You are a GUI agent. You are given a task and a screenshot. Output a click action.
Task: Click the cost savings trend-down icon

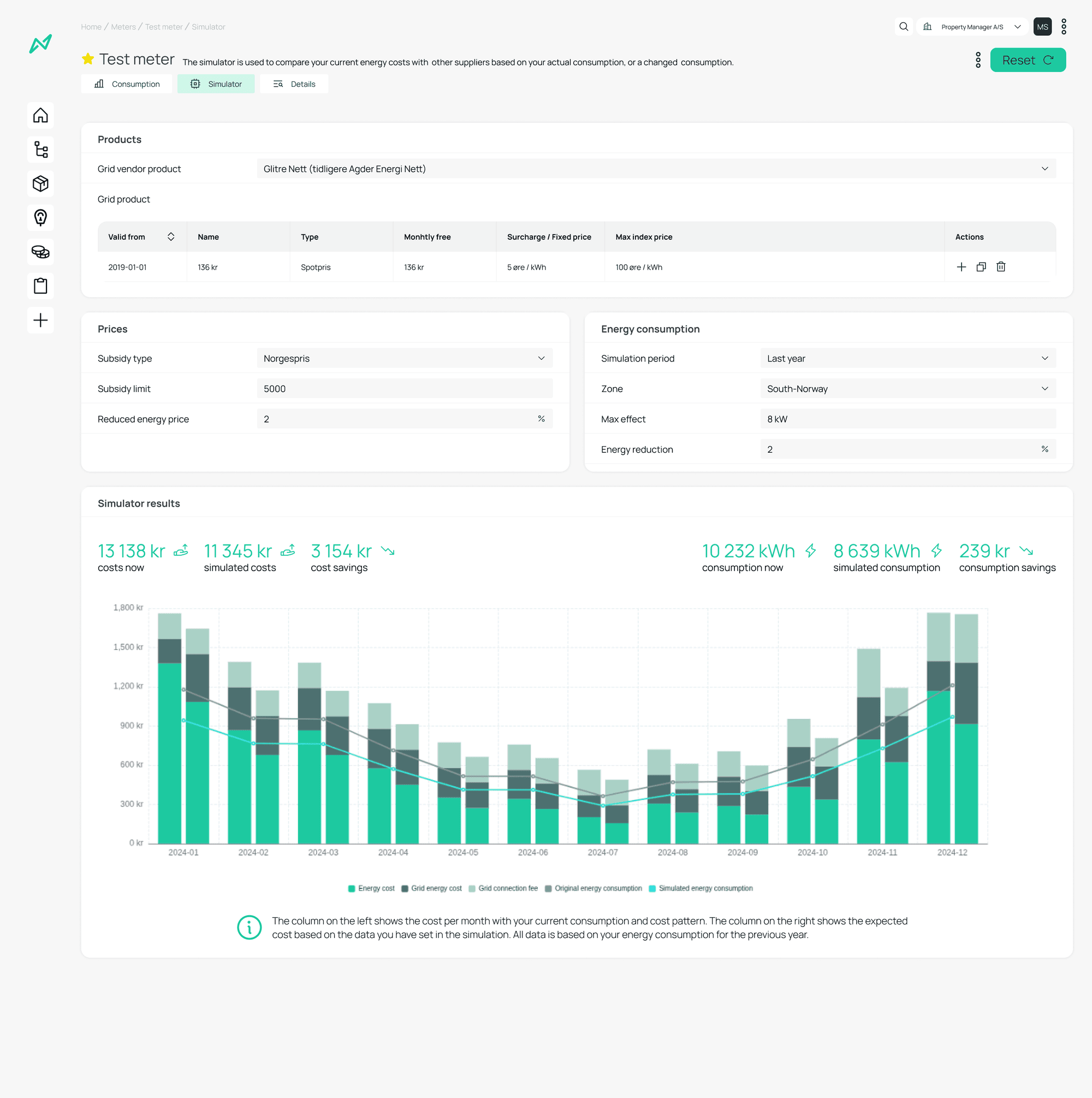point(388,551)
